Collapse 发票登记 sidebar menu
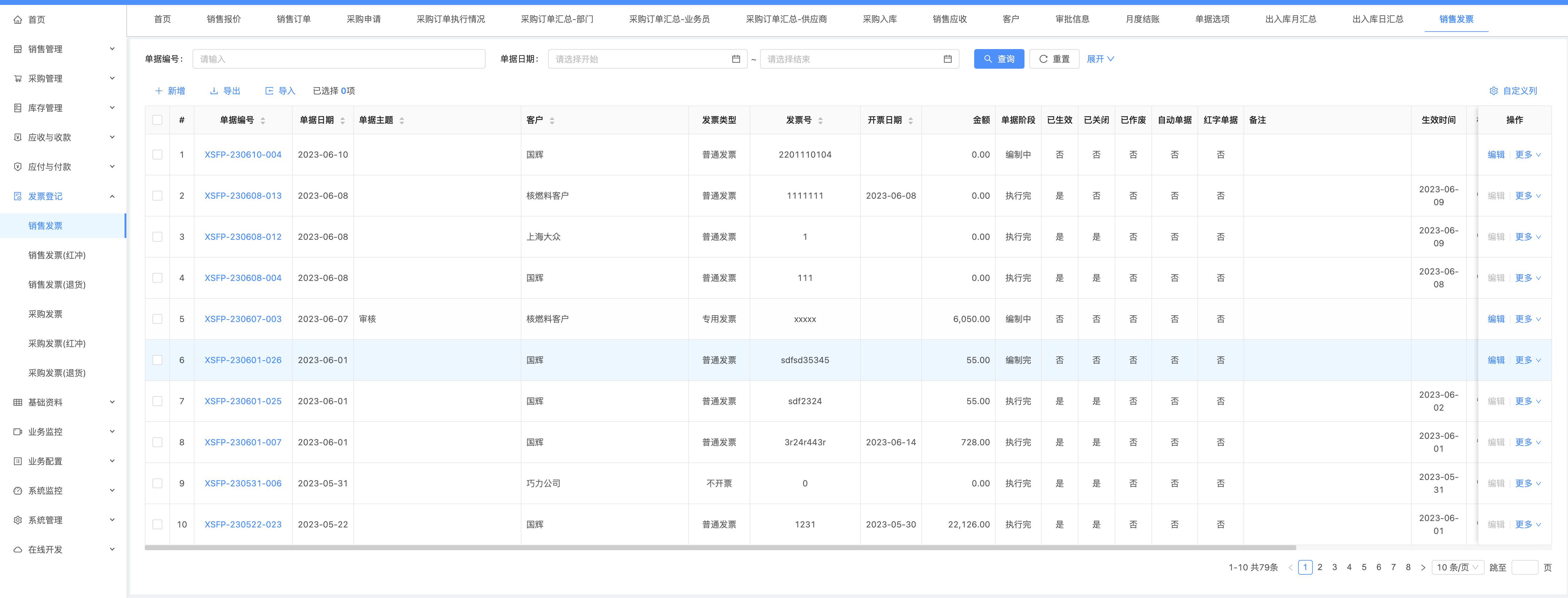The image size is (1568, 598). pos(112,197)
